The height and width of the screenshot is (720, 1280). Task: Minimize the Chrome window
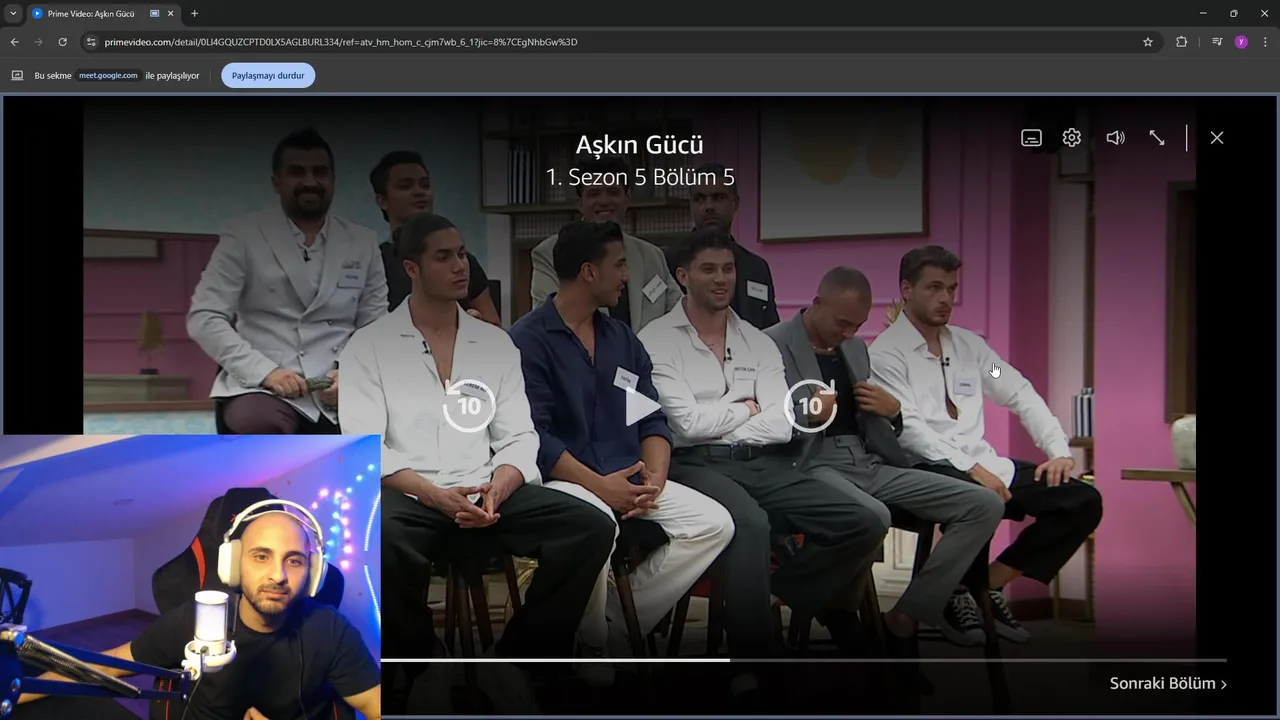pyautogui.click(x=1202, y=13)
